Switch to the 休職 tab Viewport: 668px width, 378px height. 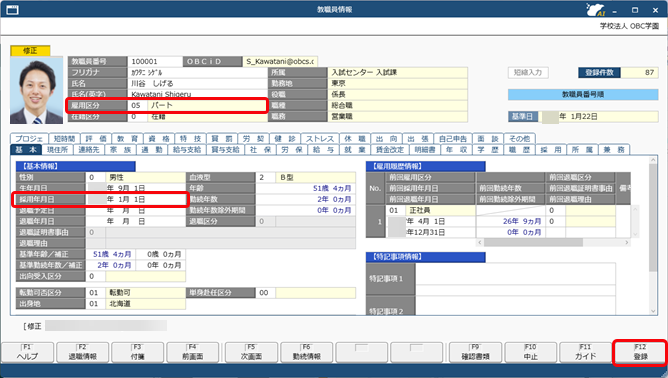click(x=355, y=139)
